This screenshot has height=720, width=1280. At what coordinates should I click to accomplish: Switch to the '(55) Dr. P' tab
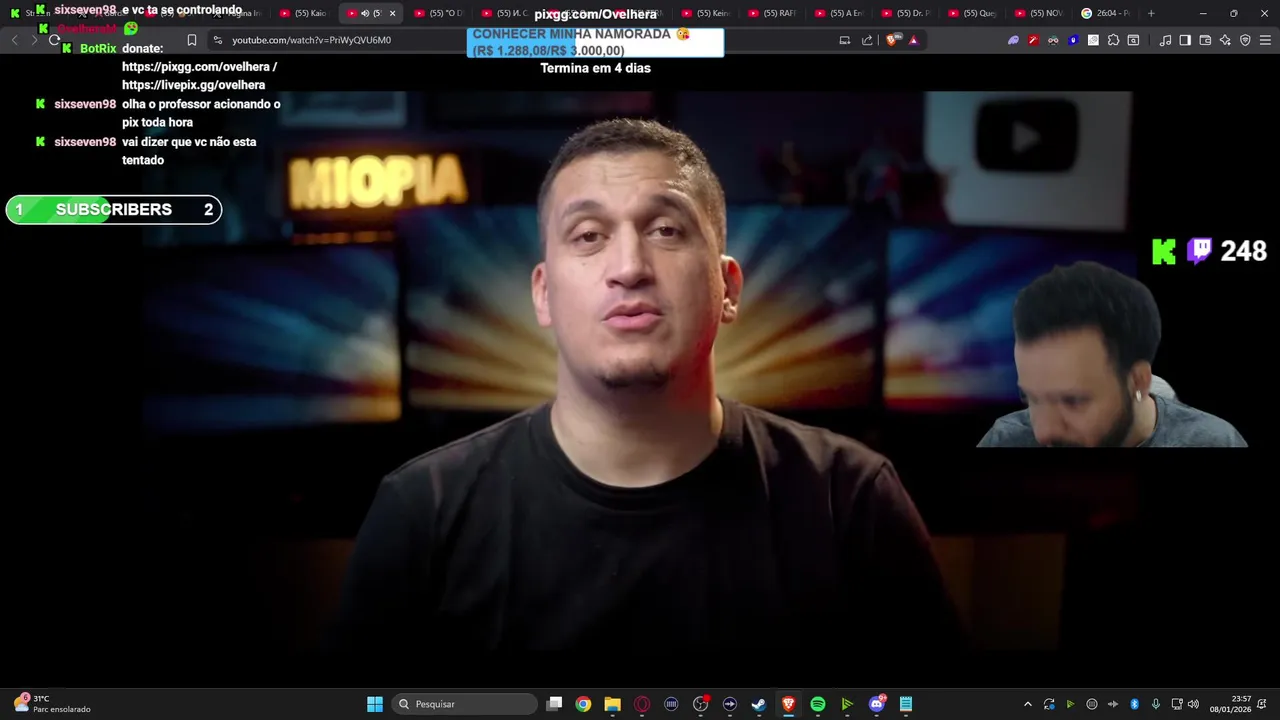pyautogui.click(x=907, y=13)
